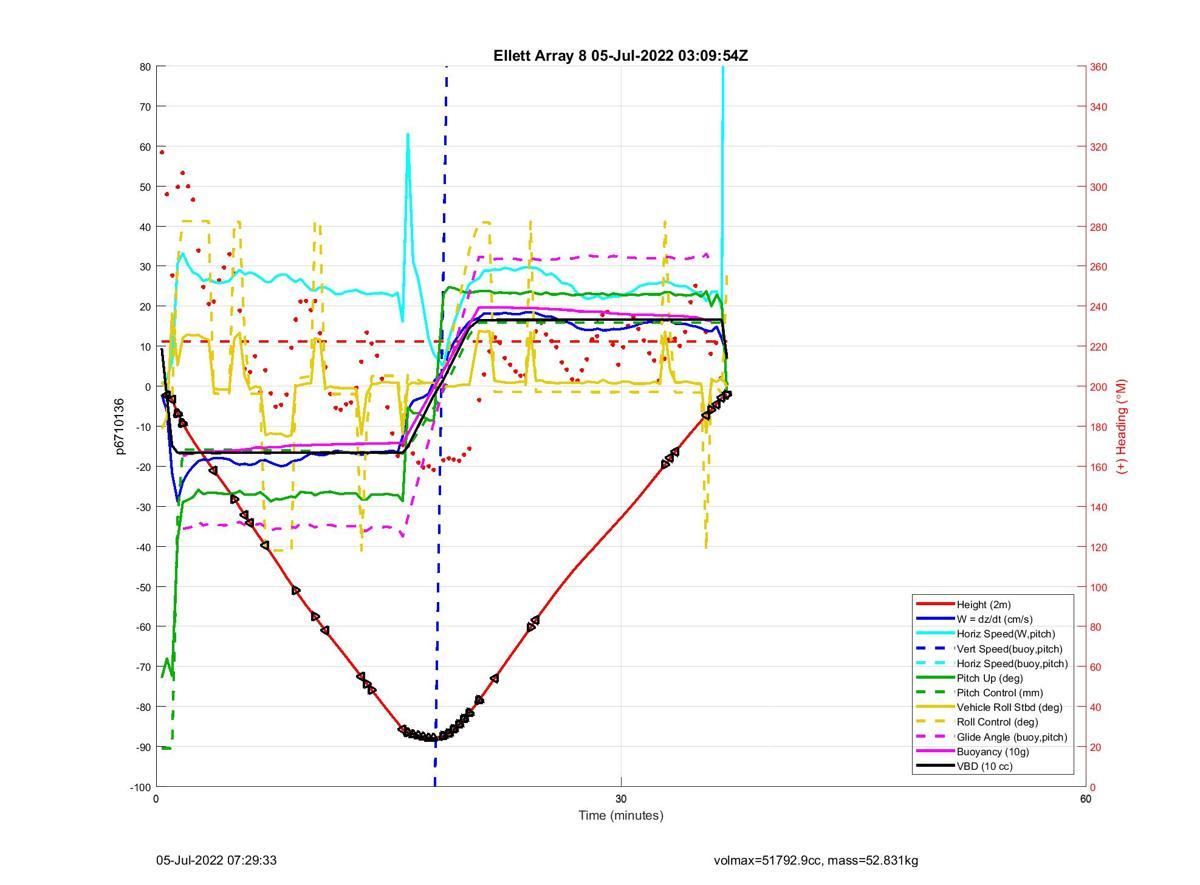
Task: Click the 'Time (minutes)' x-axis label
Action: coord(620,815)
